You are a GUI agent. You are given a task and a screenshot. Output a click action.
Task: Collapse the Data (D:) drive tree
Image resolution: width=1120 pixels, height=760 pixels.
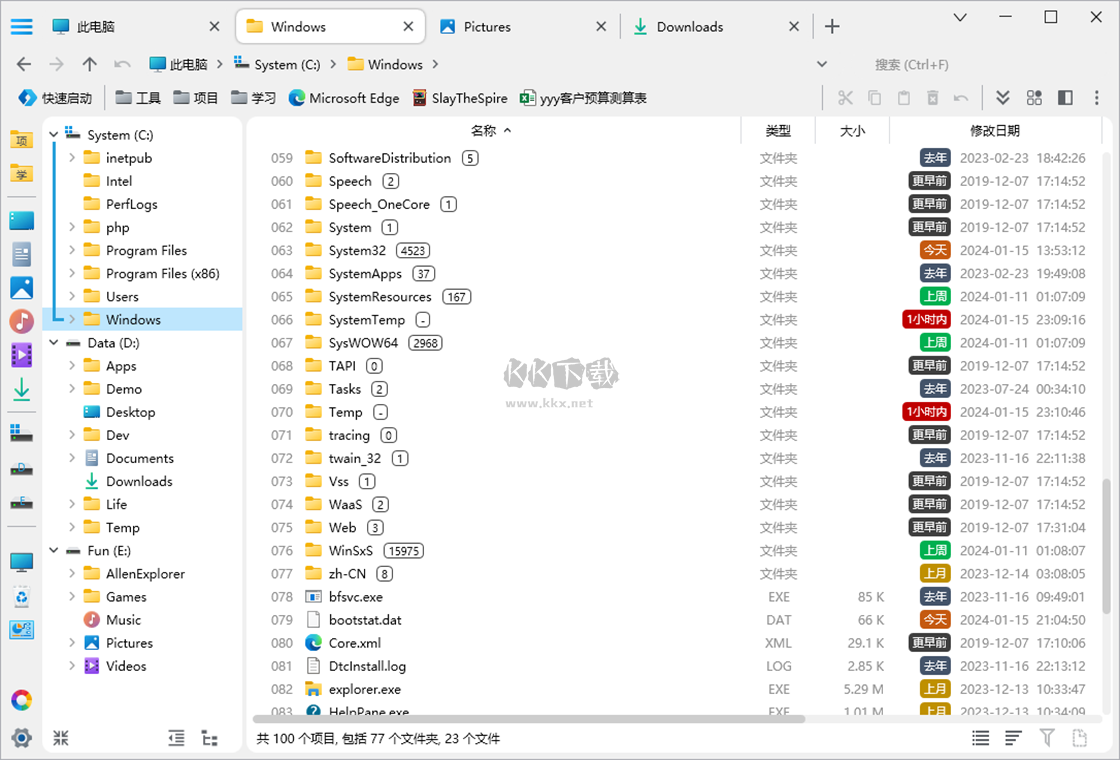(54, 343)
